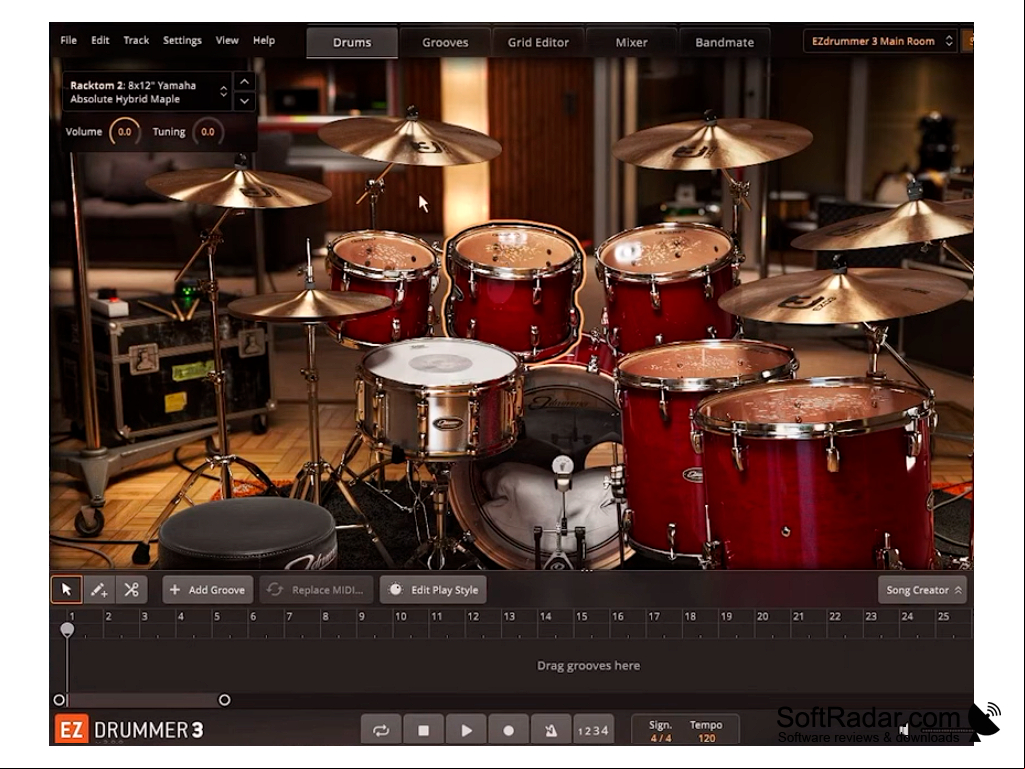Expand the Song Creator panel

(922, 590)
